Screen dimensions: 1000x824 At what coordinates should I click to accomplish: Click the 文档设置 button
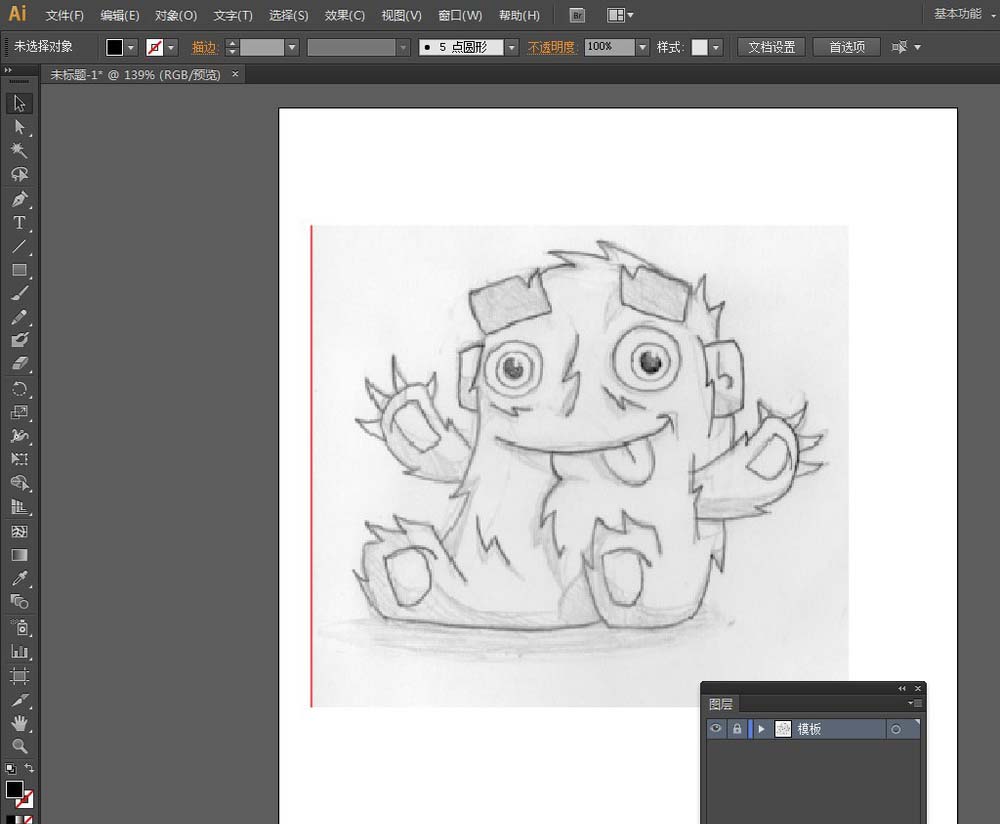[x=771, y=47]
